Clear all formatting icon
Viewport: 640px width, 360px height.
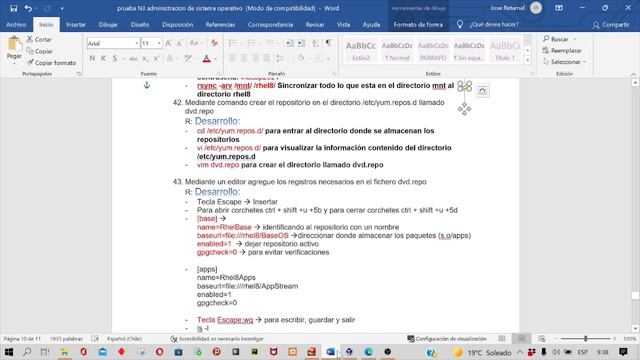(x=214, y=43)
